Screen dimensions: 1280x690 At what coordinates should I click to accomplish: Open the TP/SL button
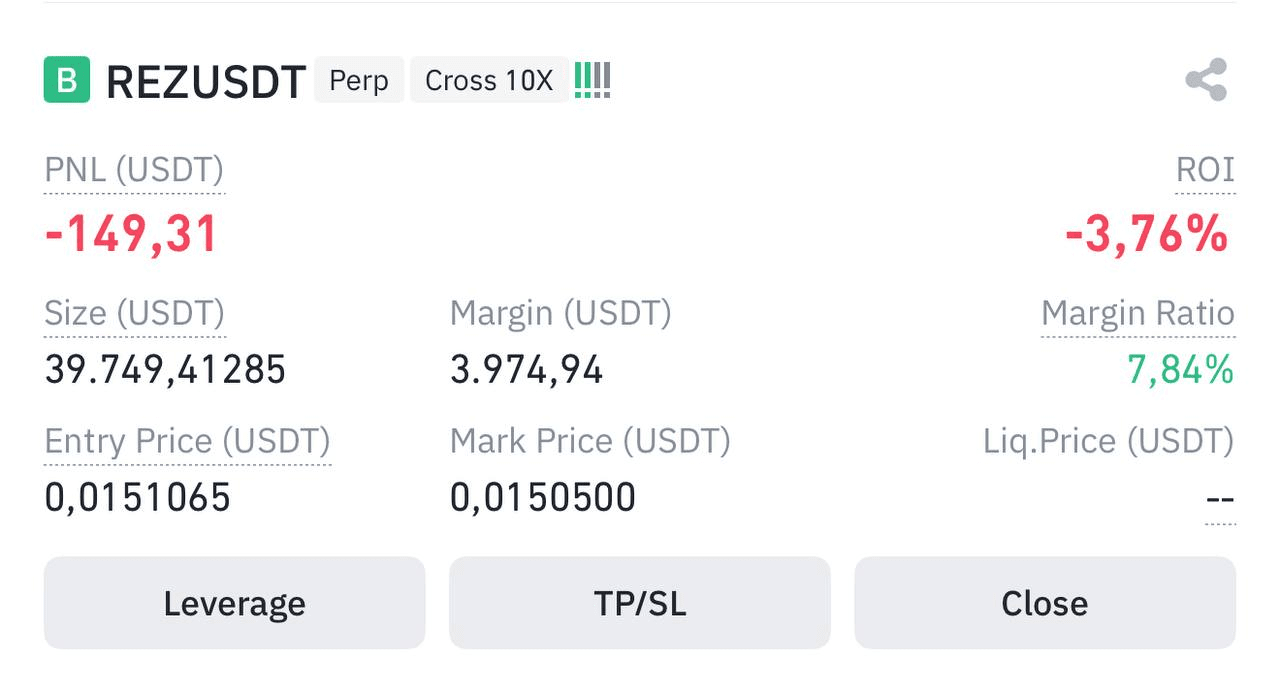click(640, 603)
